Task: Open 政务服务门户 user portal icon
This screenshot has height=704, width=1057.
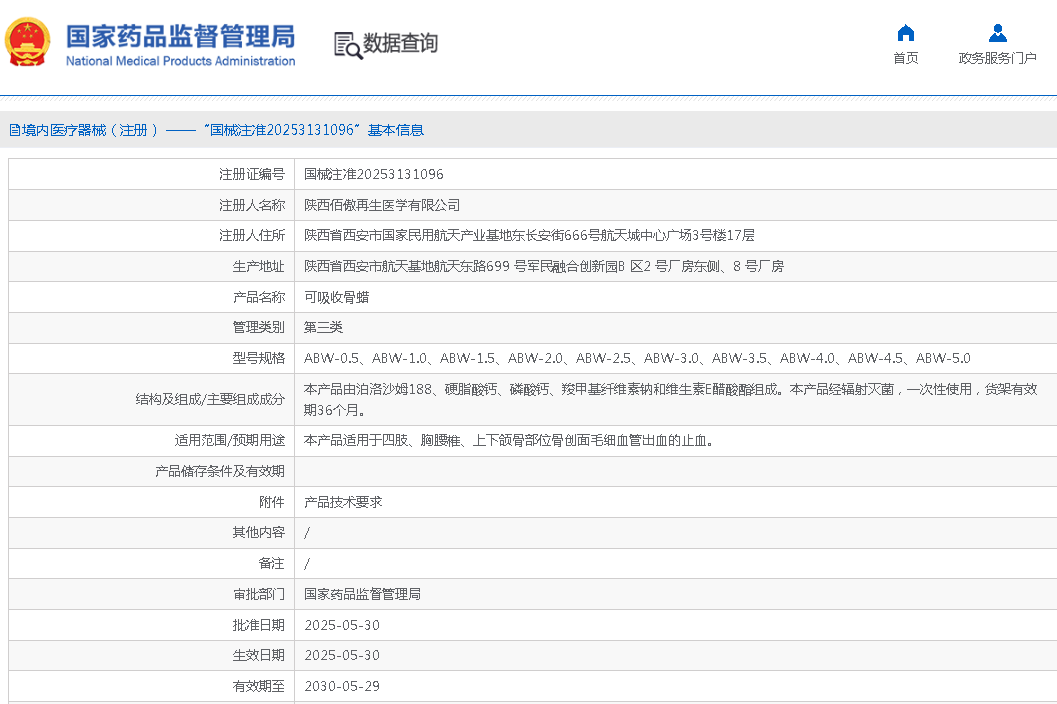Action: pyautogui.click(x=998, y=32)
